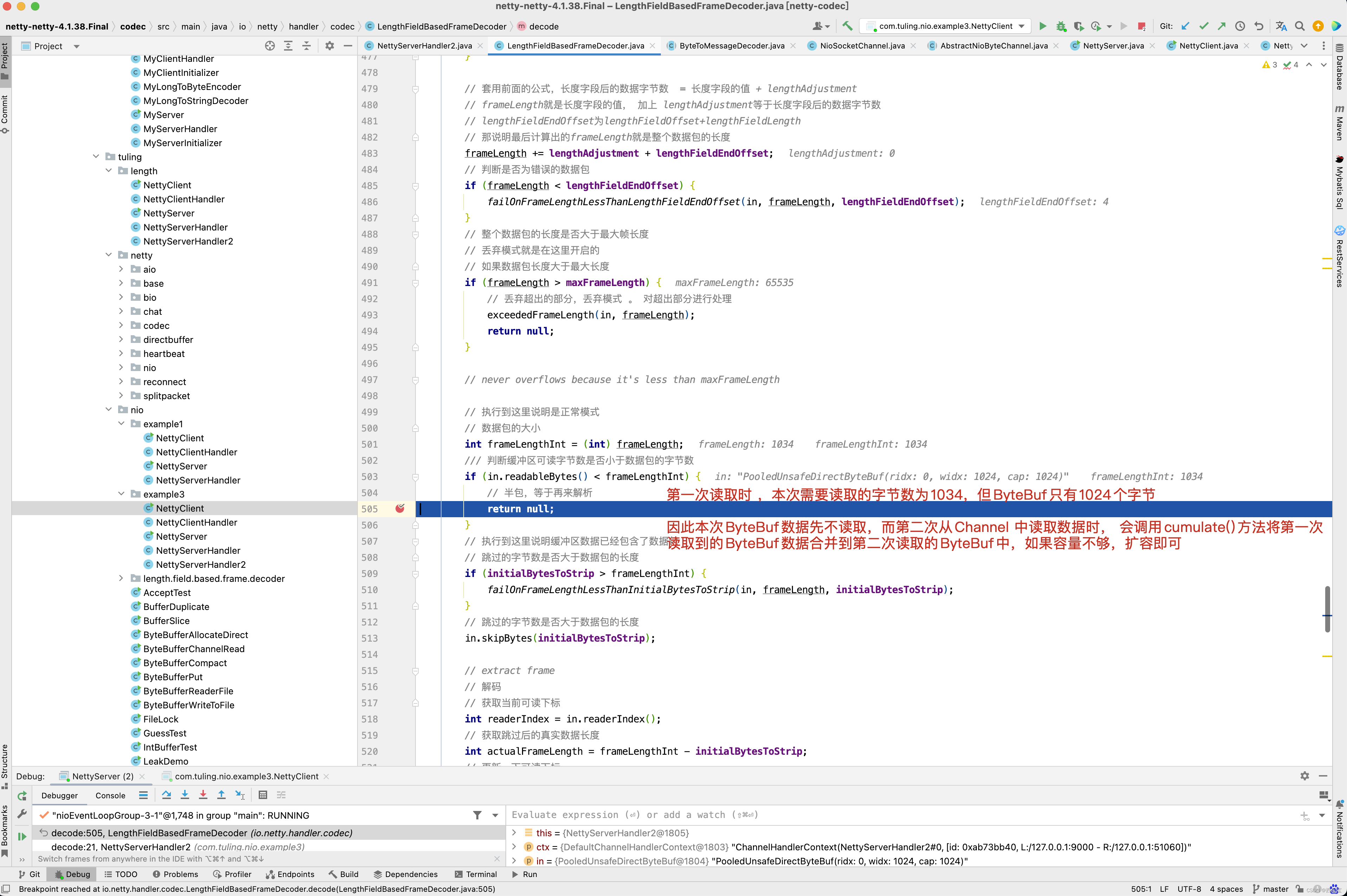
Task: Click the Git Update Project arrow
Action: pyautogui.click(x=1185, y=26)
